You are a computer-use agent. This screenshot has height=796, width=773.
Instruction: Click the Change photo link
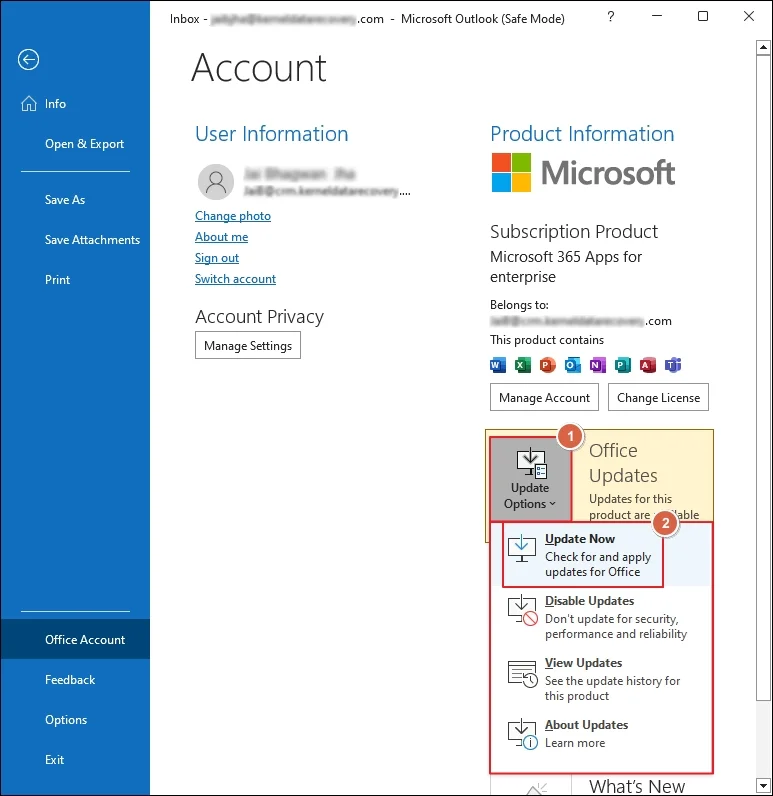[232, 216]
